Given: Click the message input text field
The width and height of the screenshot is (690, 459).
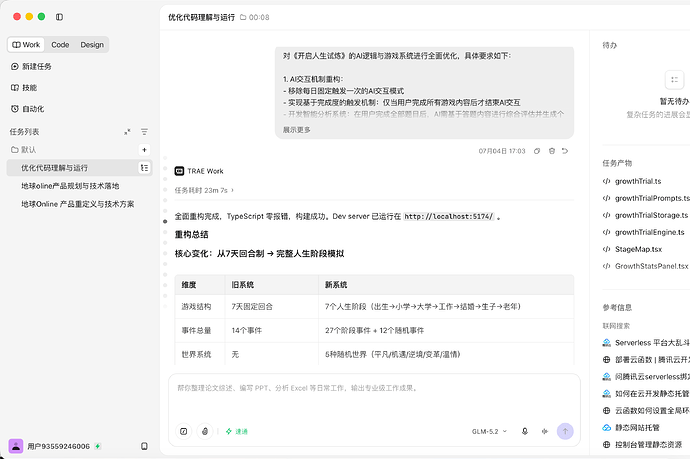Looking at the screenshot, I should click(x=374, y=396).
